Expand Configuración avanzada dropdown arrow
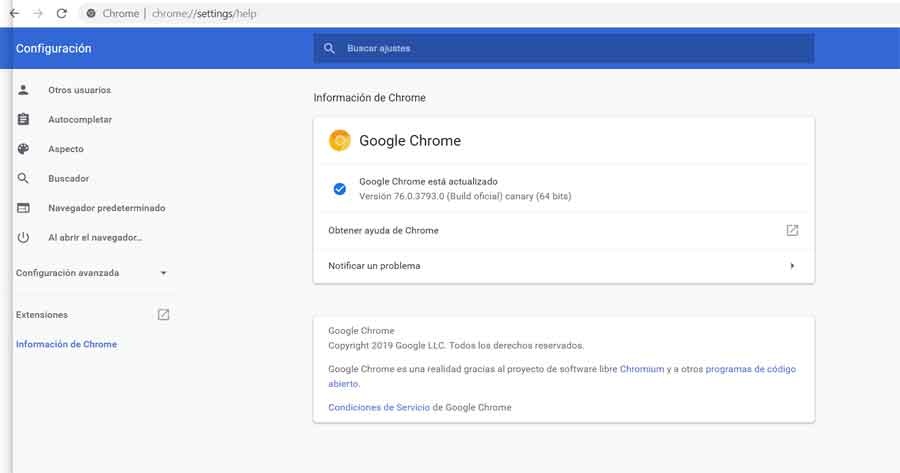The width and height of the screenshot is (900, 473). (x=164, y=273)
